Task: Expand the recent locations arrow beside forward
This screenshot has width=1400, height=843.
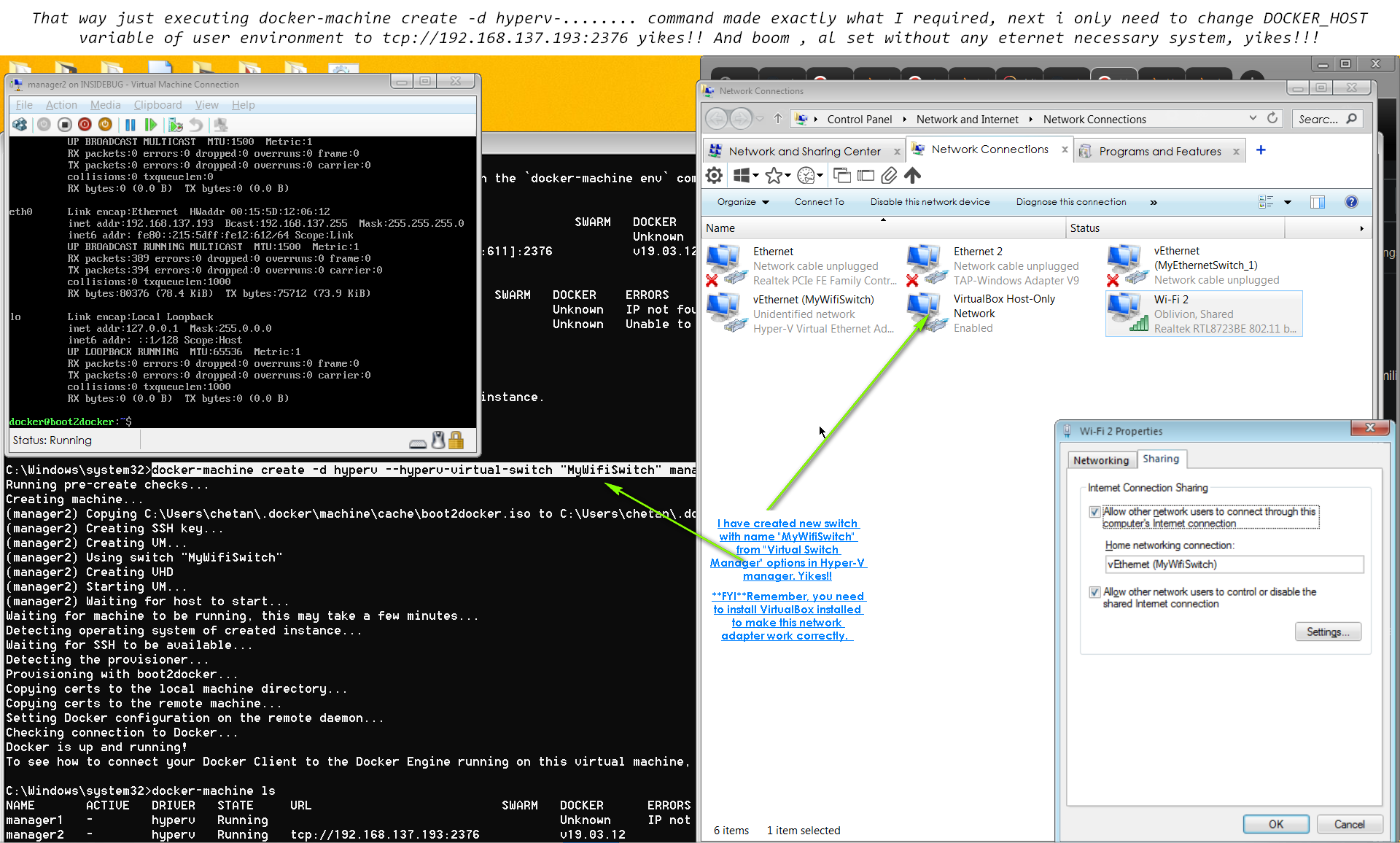Action: 760,118
